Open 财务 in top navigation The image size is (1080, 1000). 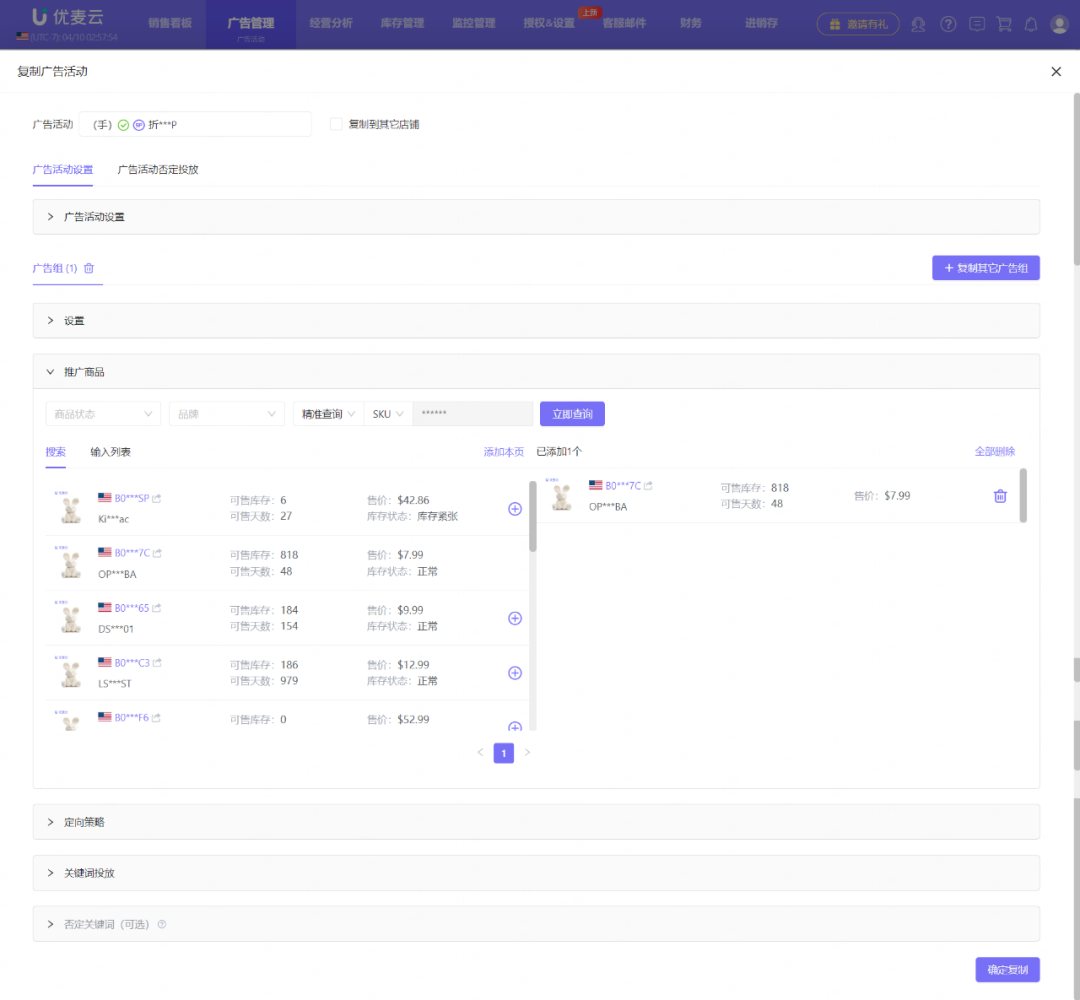point(691,23)
